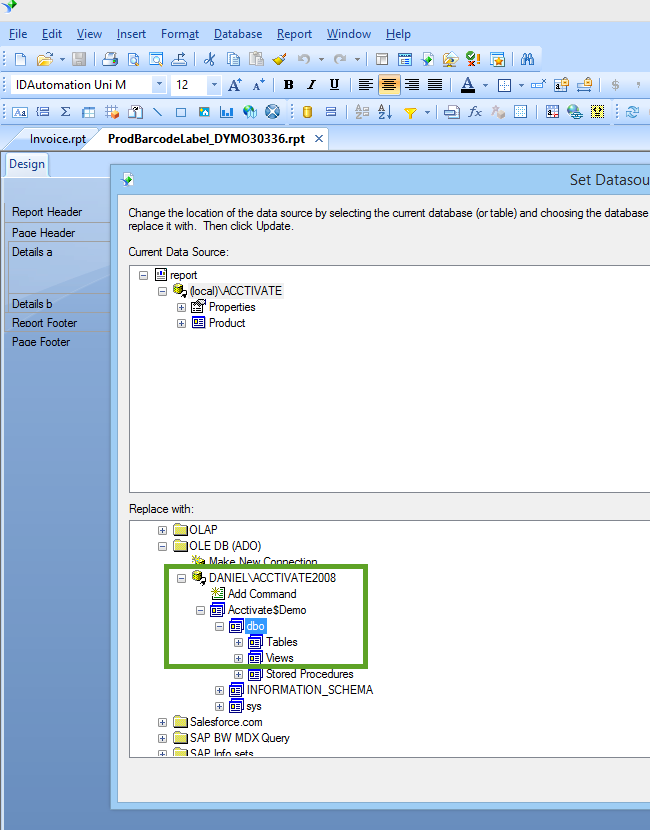The height and width of the screenshot is (830, 650).
Task: Open the font size dropdown
Action: (214, 85)
